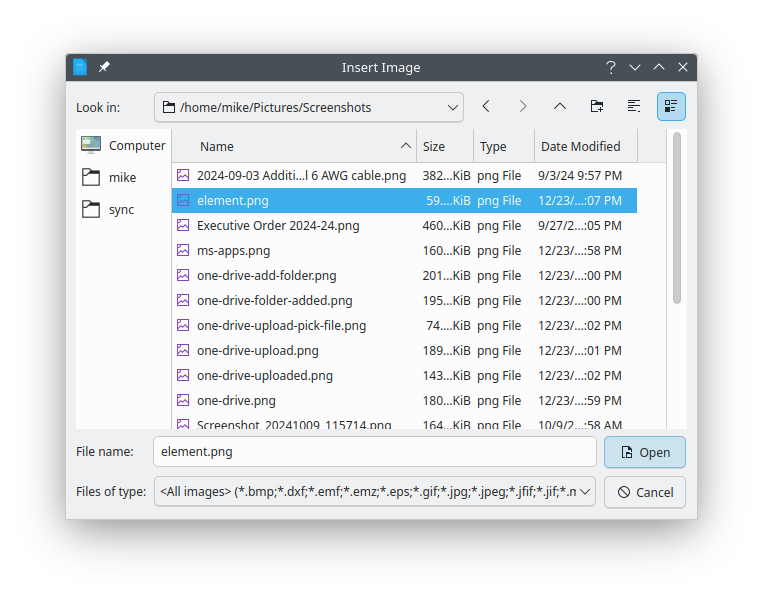This screenshot has height=597, width=763.
Task: Select one-drive-upload-pick-file.png file name
Action: click(281, 326)
